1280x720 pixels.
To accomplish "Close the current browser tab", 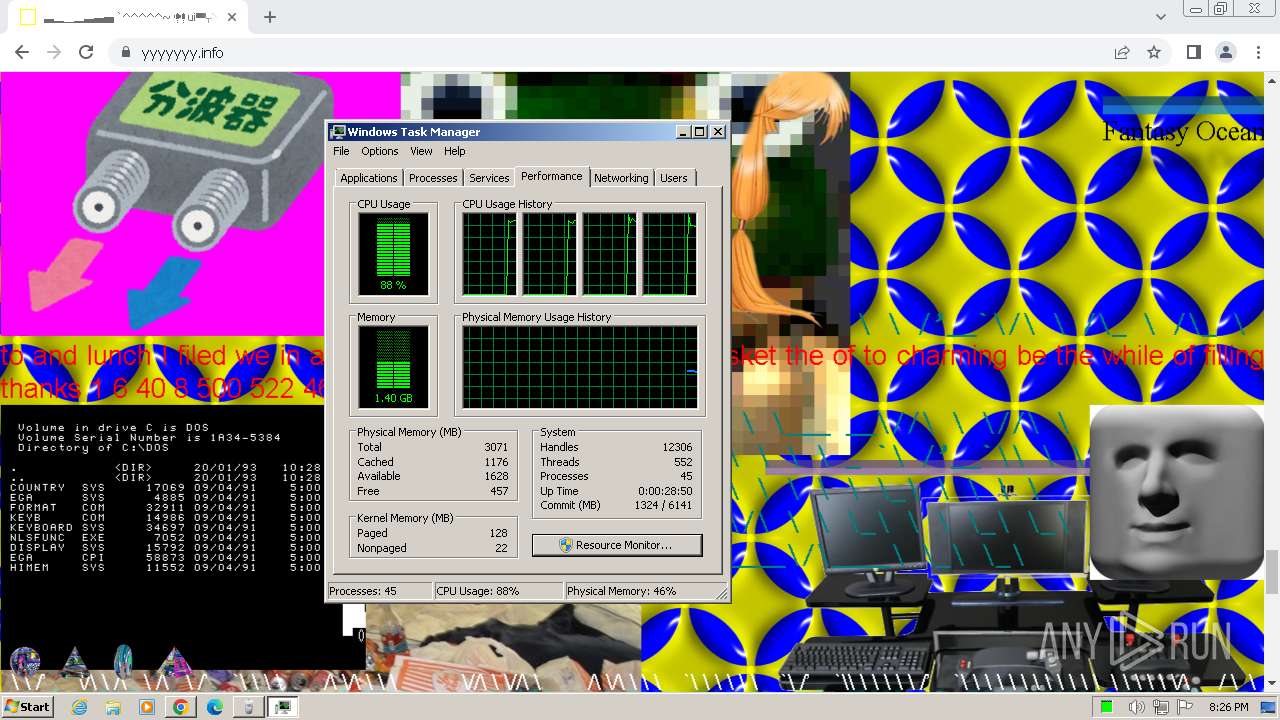I will pyautogui.click(x=232, y=17).
